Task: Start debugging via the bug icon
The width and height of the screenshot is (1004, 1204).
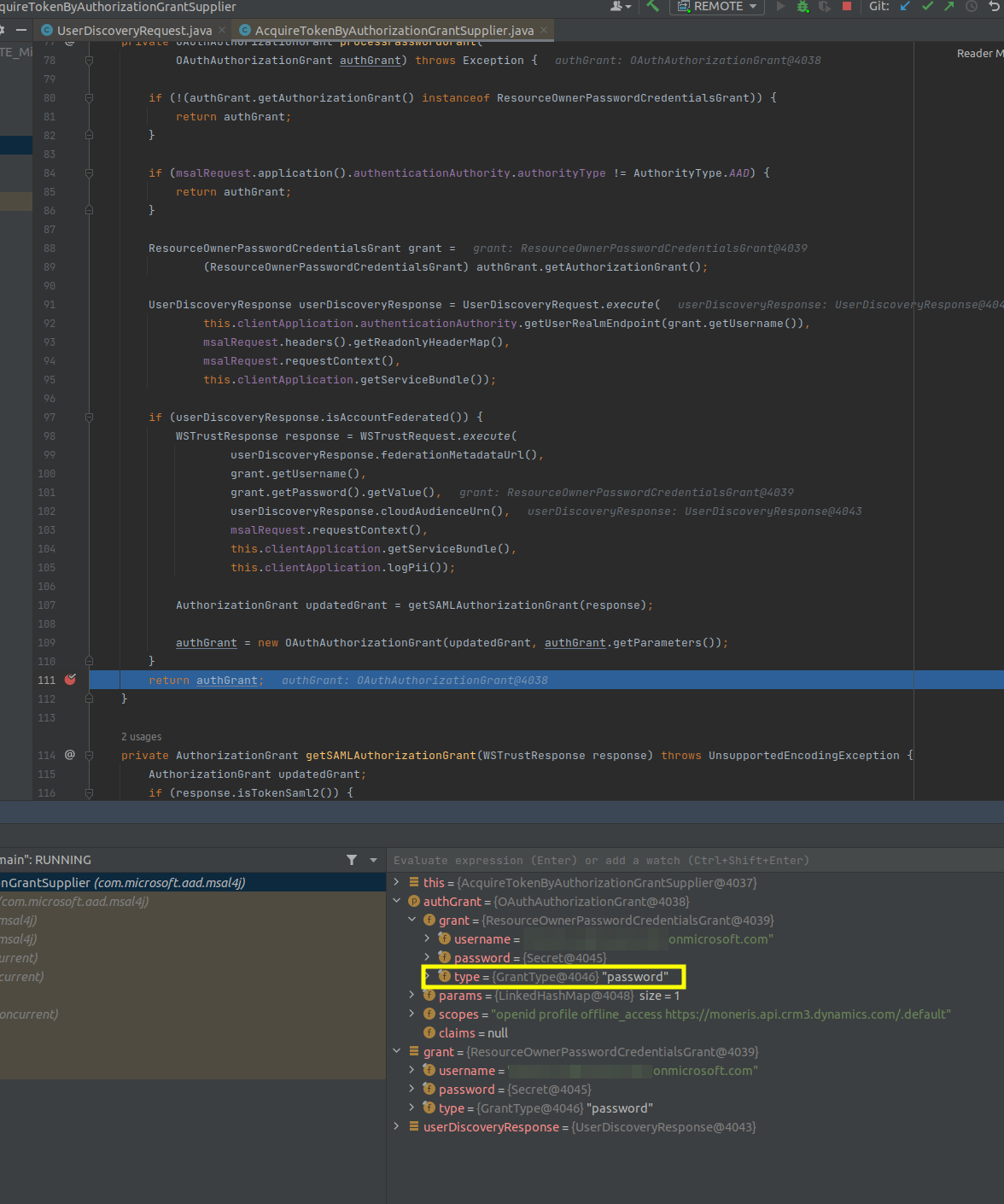Action: [x=803, y=7]
